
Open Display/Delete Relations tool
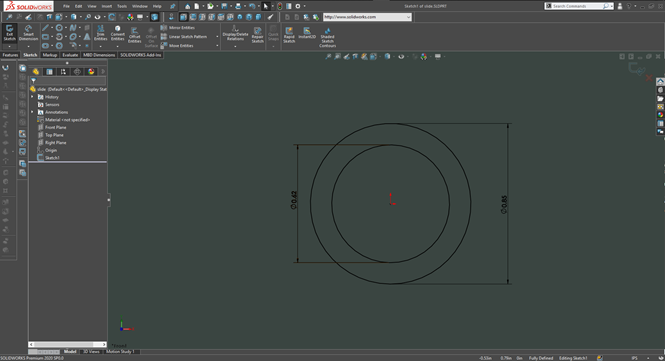click(x=235, y=33)
